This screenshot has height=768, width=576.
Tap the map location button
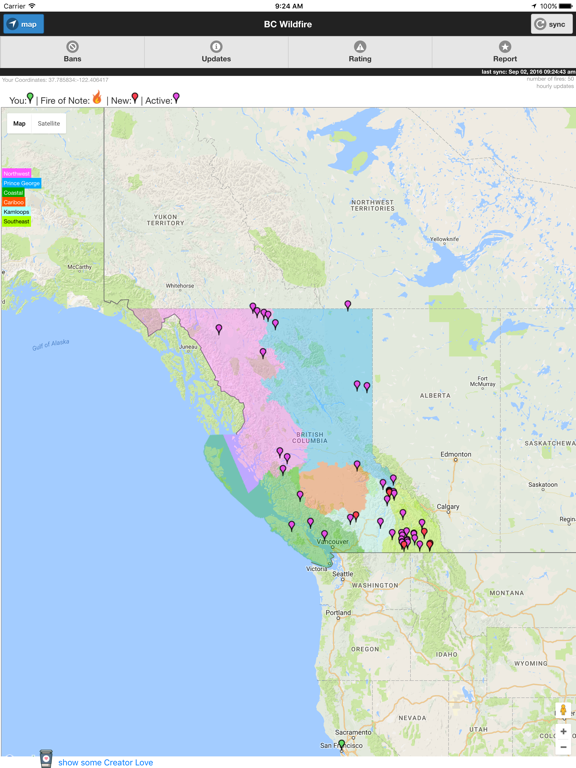click(24, 24)
